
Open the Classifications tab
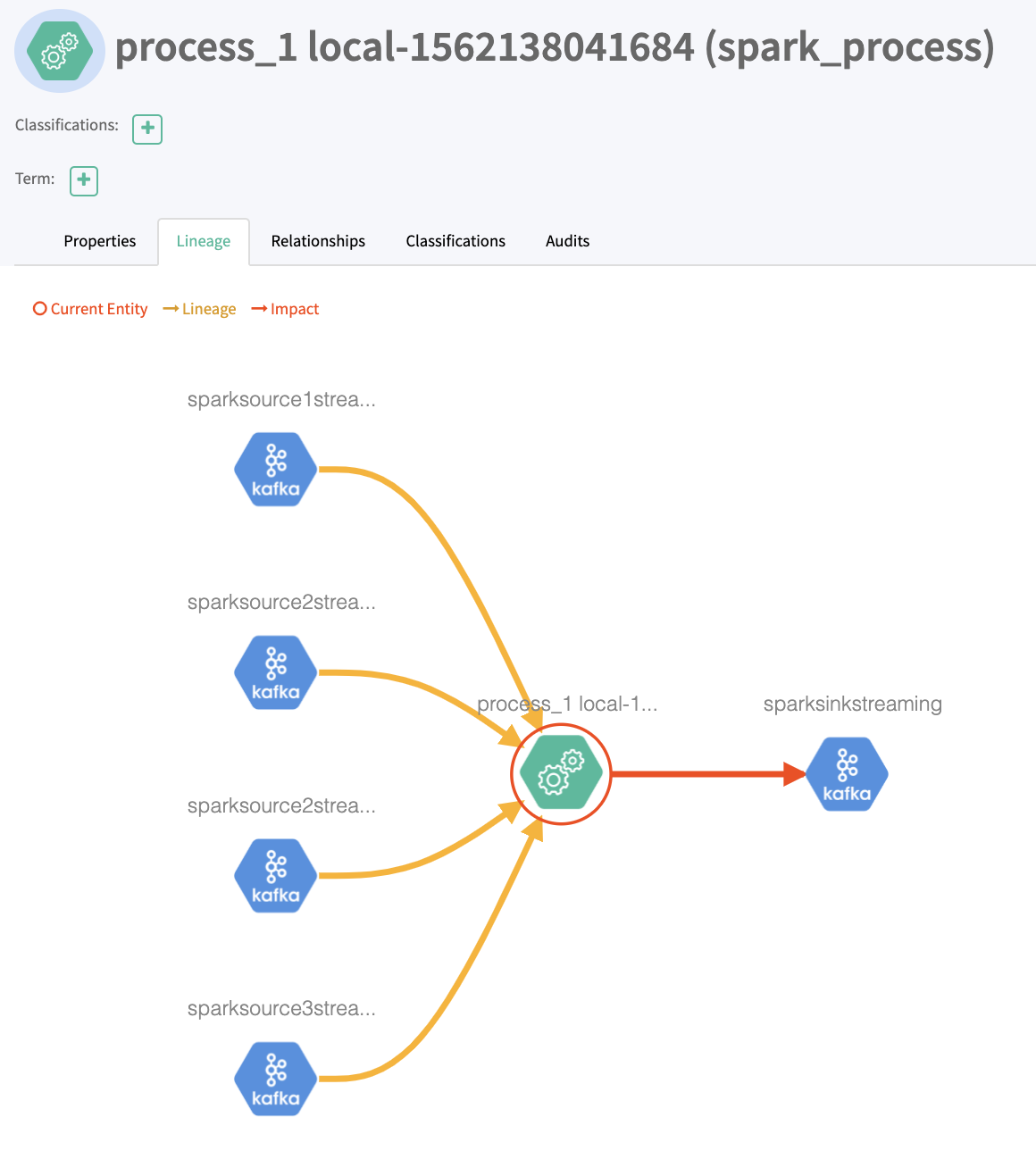(455, 241)
